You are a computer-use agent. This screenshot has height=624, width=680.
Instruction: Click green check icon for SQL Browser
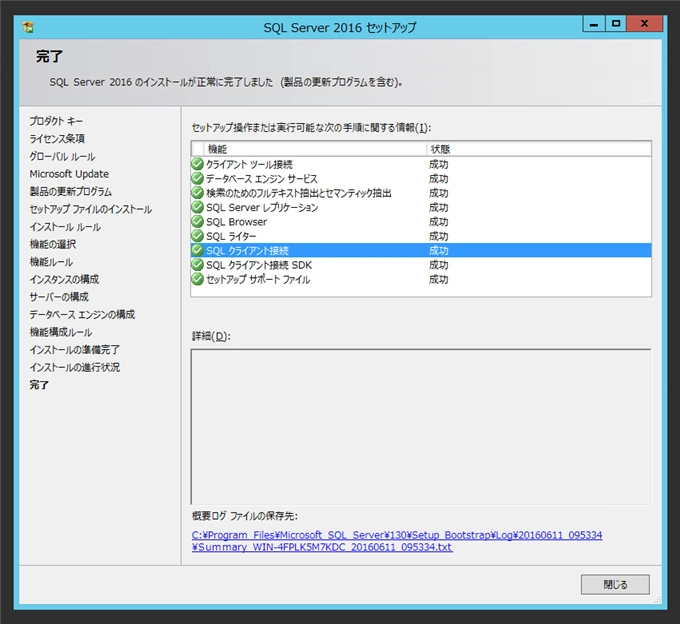pyautogui.click(x=197, y=221)
